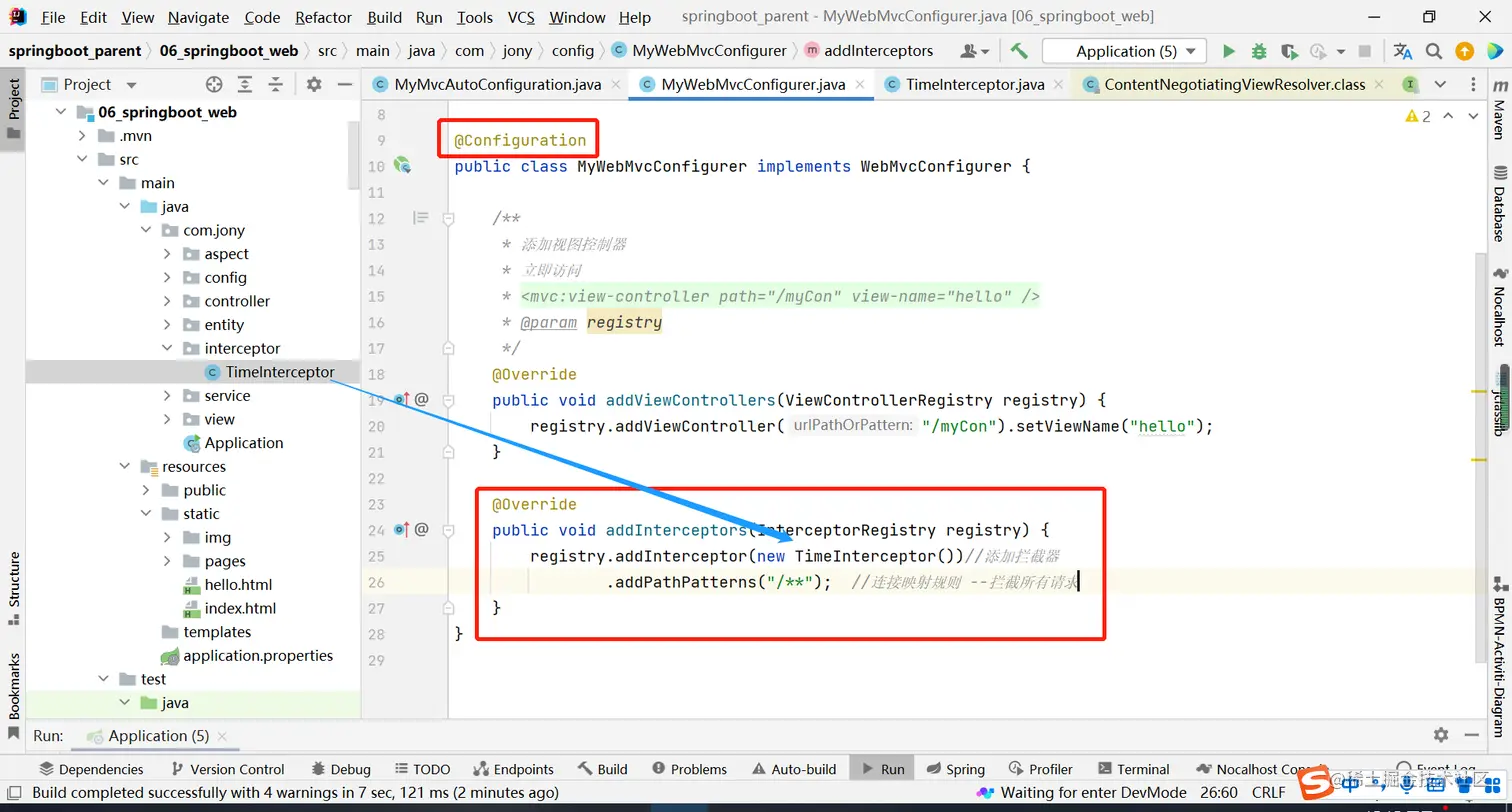Open the Bookmarks tool window

pos(14,696)
